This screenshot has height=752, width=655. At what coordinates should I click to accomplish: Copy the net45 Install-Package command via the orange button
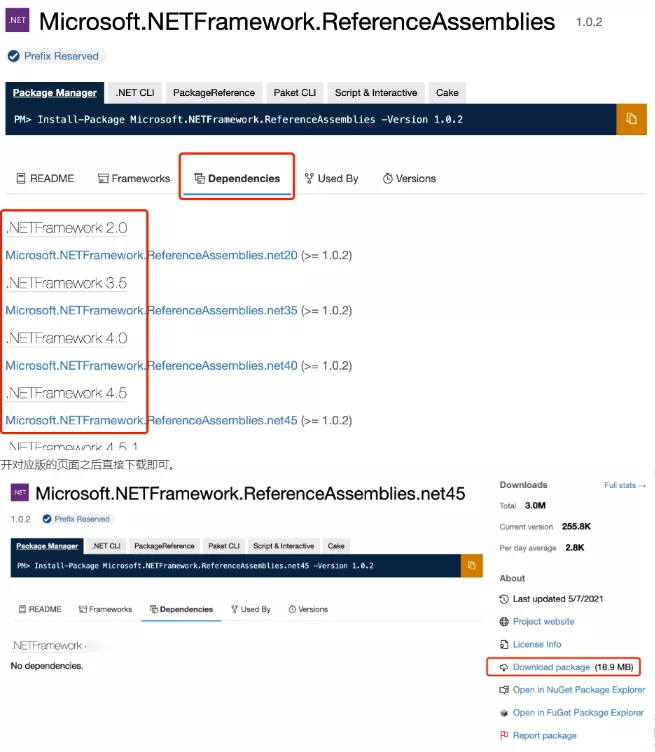[471, 565]
